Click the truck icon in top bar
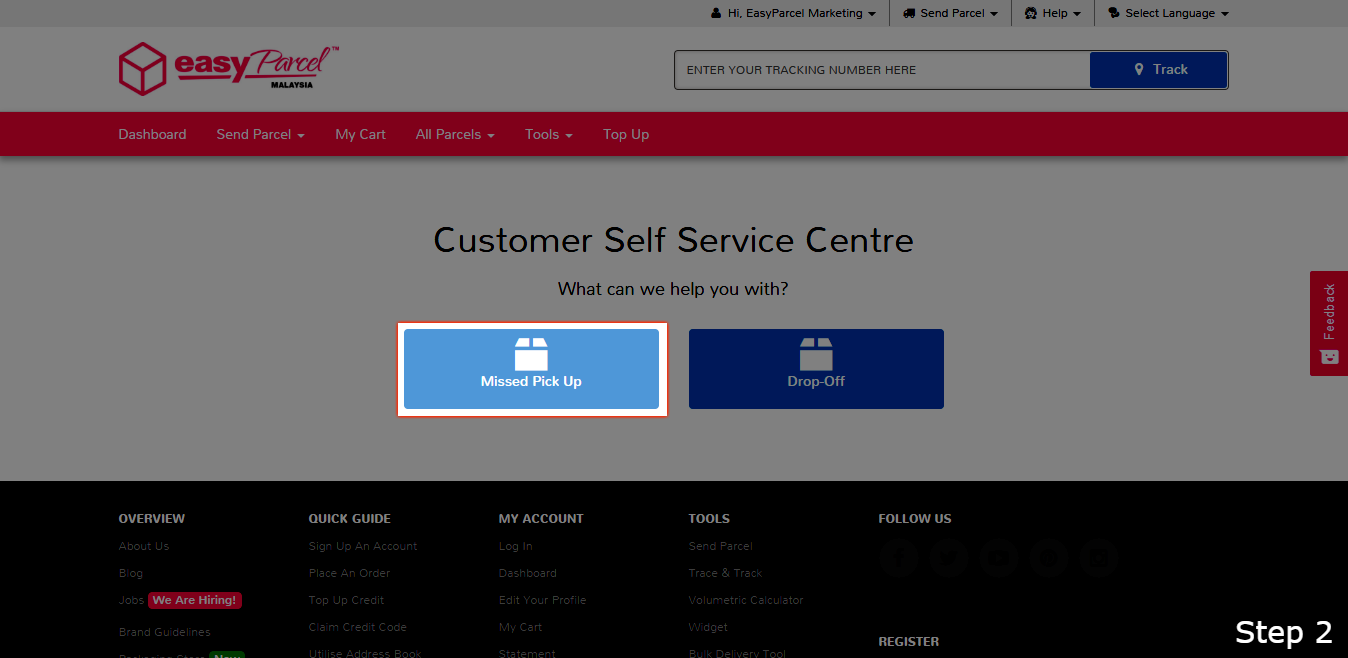 (909, 14)
